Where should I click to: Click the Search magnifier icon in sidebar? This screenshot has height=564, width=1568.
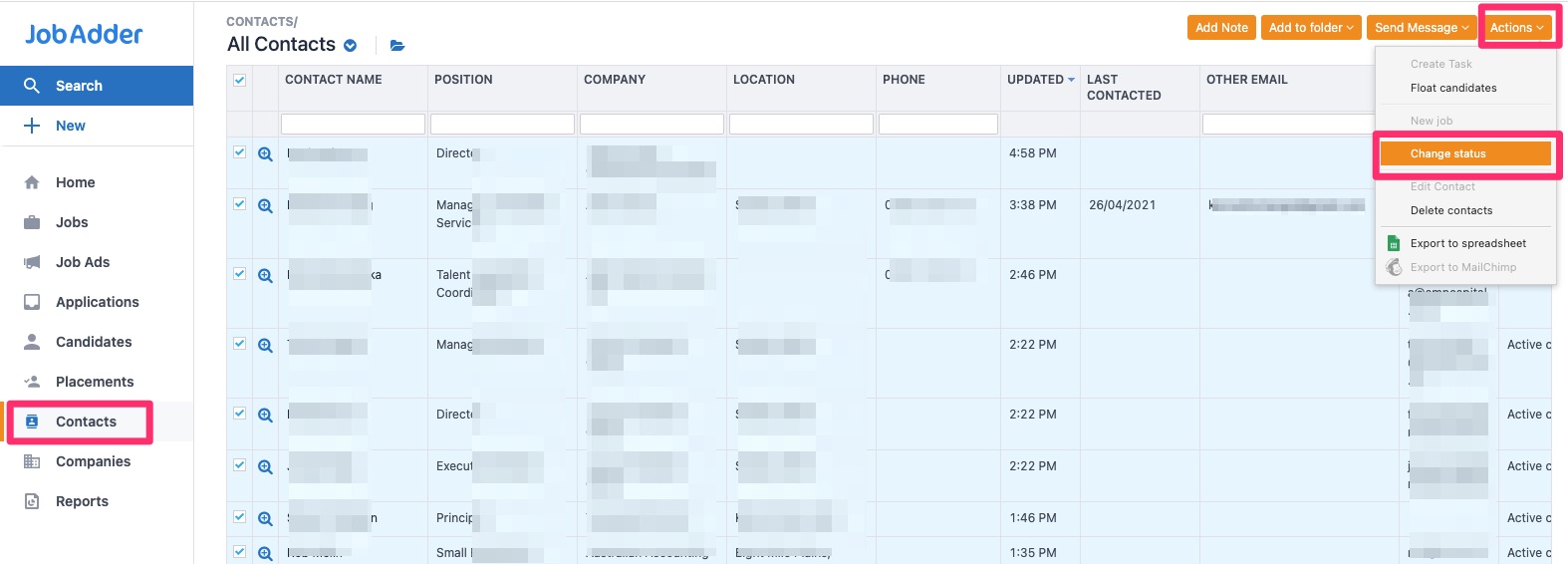tap(32, 86)
